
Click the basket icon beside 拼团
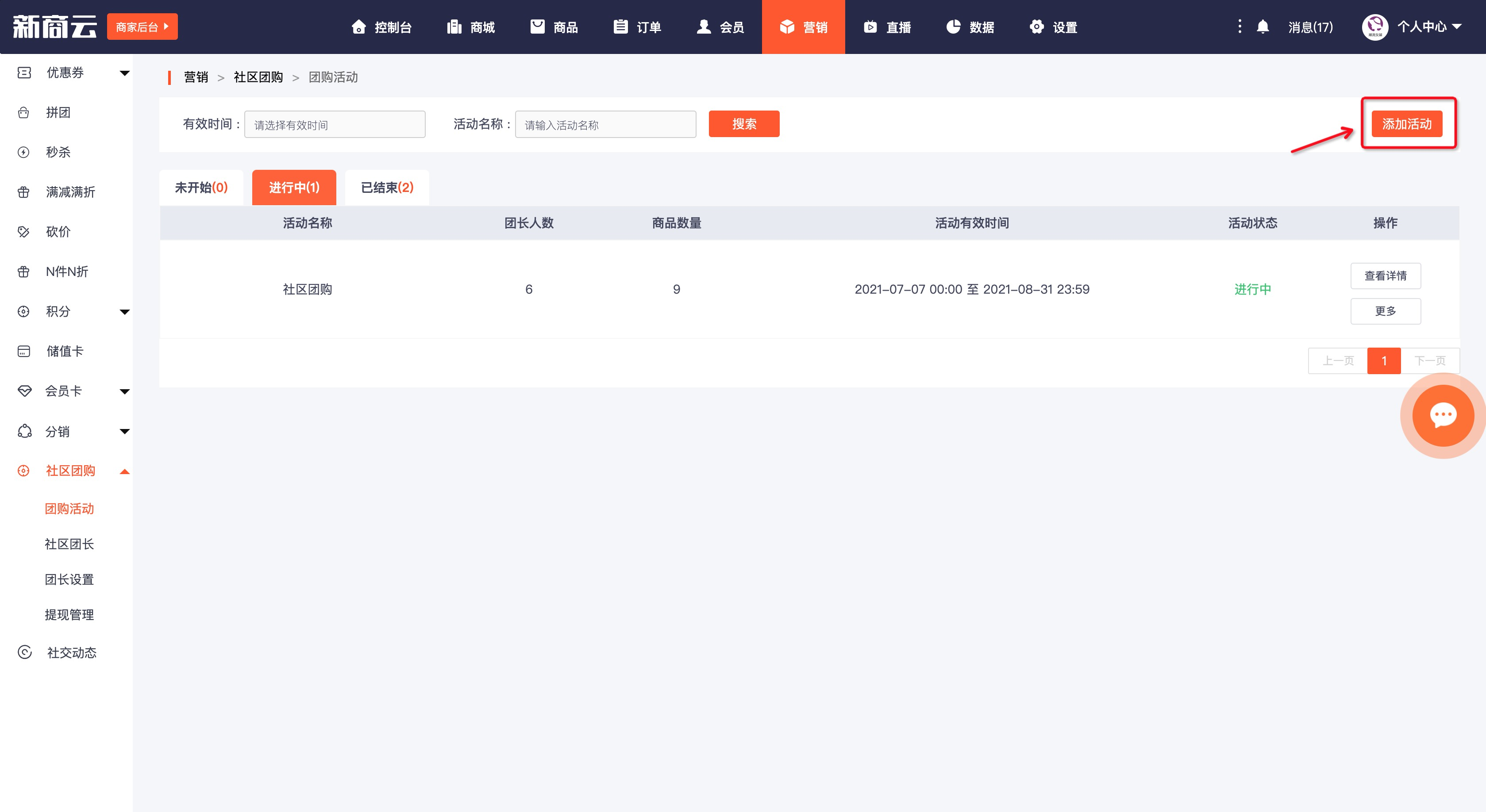click(x=23, y=112)
